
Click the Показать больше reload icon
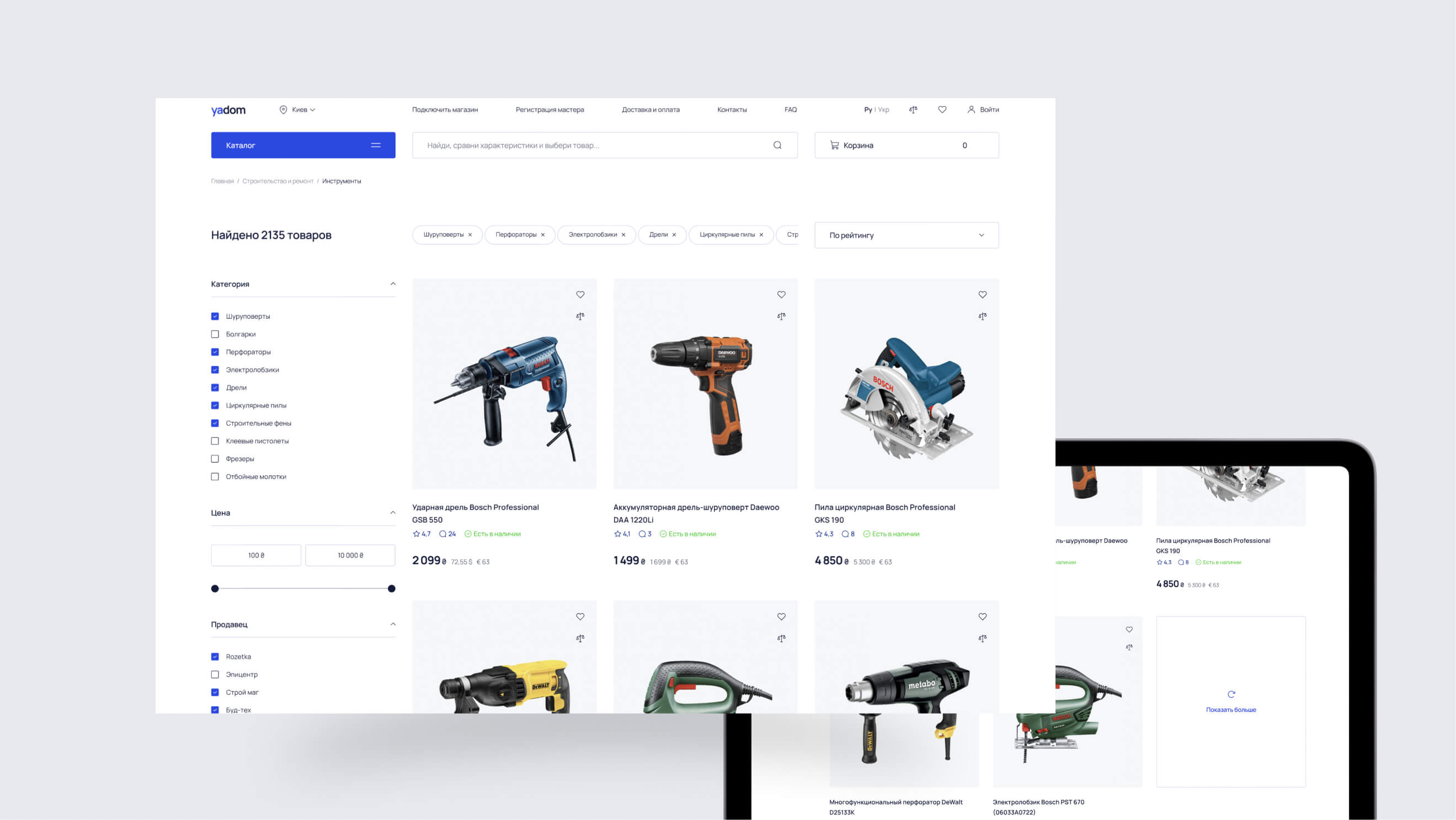point(1231,694)
